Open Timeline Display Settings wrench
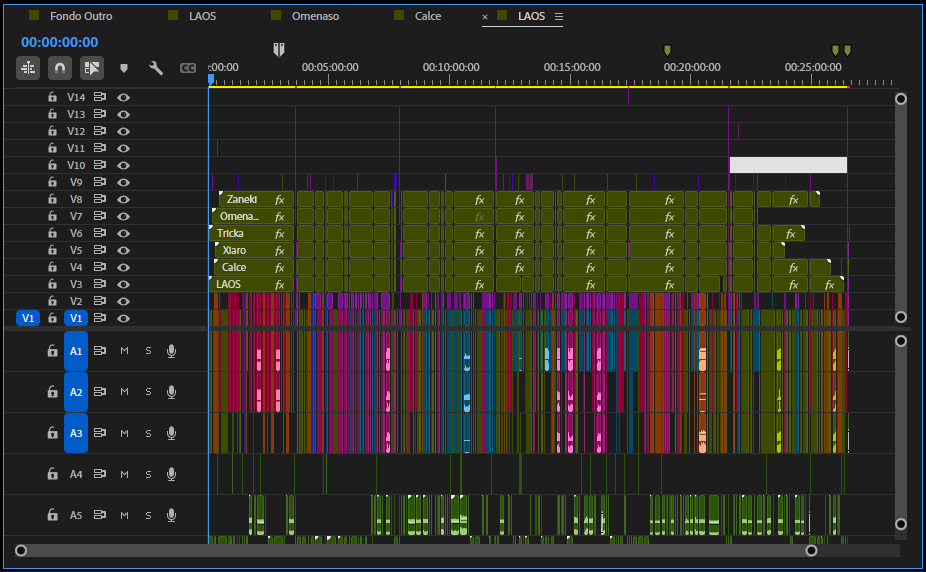 point(156,68)
